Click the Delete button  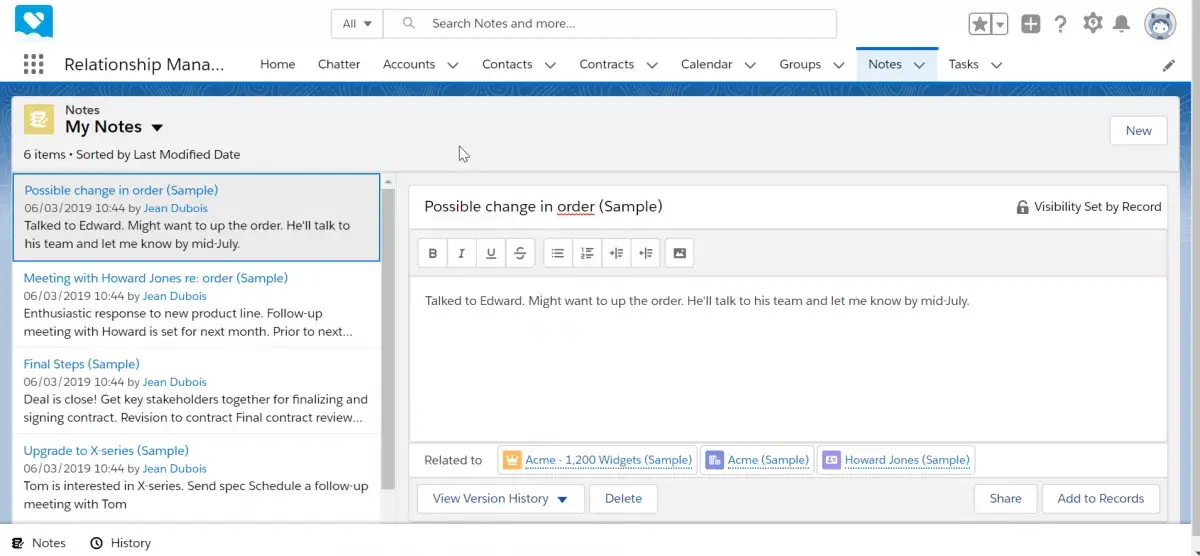(623, 499)
